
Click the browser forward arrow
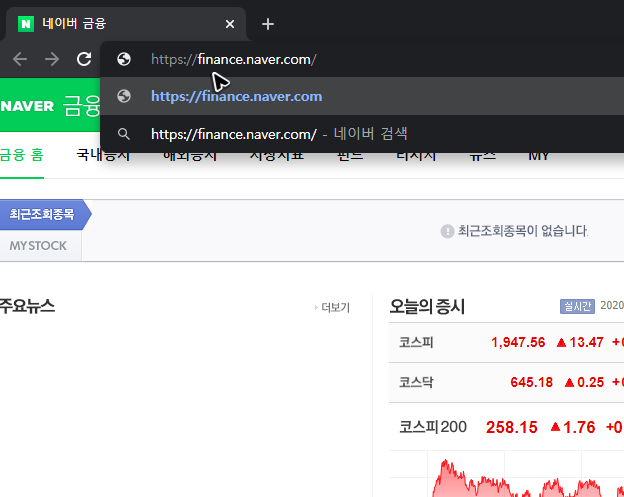52,59
